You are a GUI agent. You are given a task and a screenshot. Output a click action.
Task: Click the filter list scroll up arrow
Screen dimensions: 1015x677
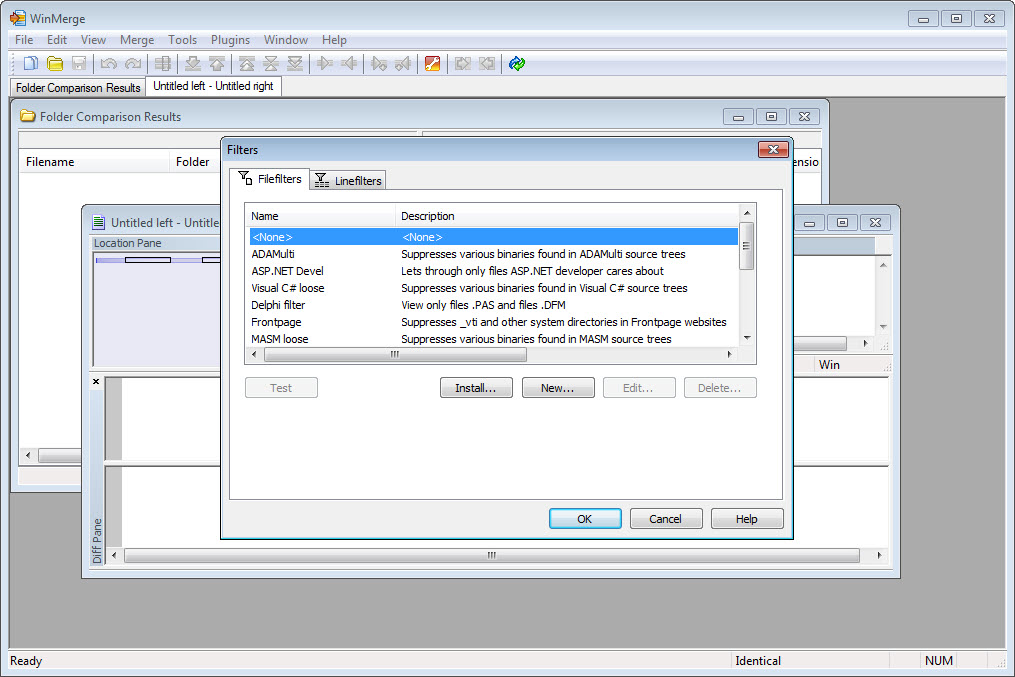click(747, 213)
